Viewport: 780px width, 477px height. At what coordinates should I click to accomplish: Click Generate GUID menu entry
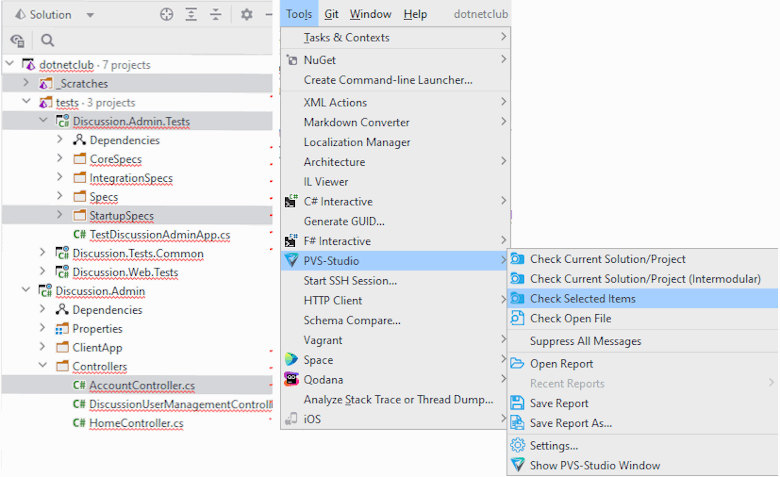[x=343, y=221]
